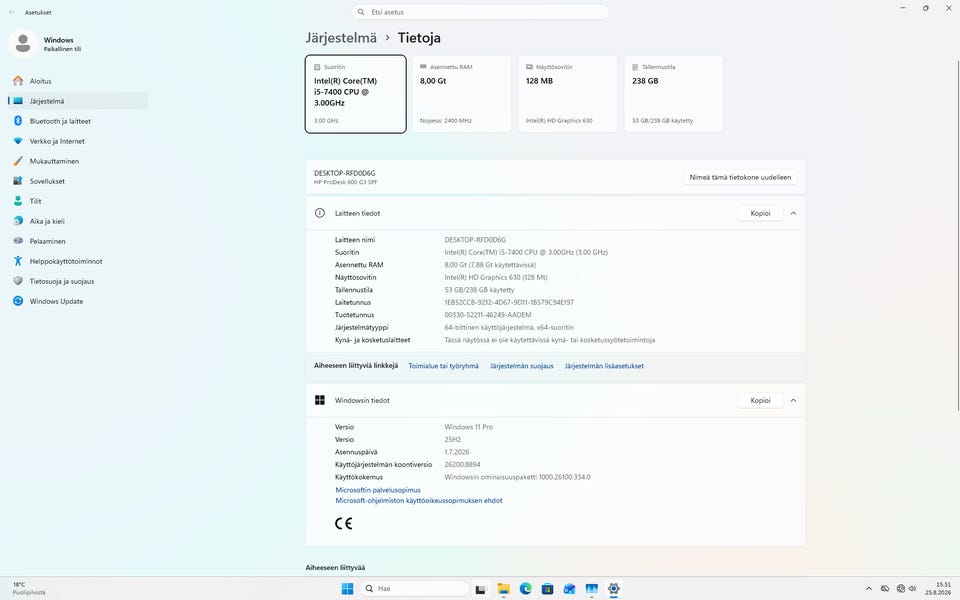The width and height of the screenshot is (960, 600).
Task: Open the monitor app icon on the taskbar
Action: [x=591, y=589]
